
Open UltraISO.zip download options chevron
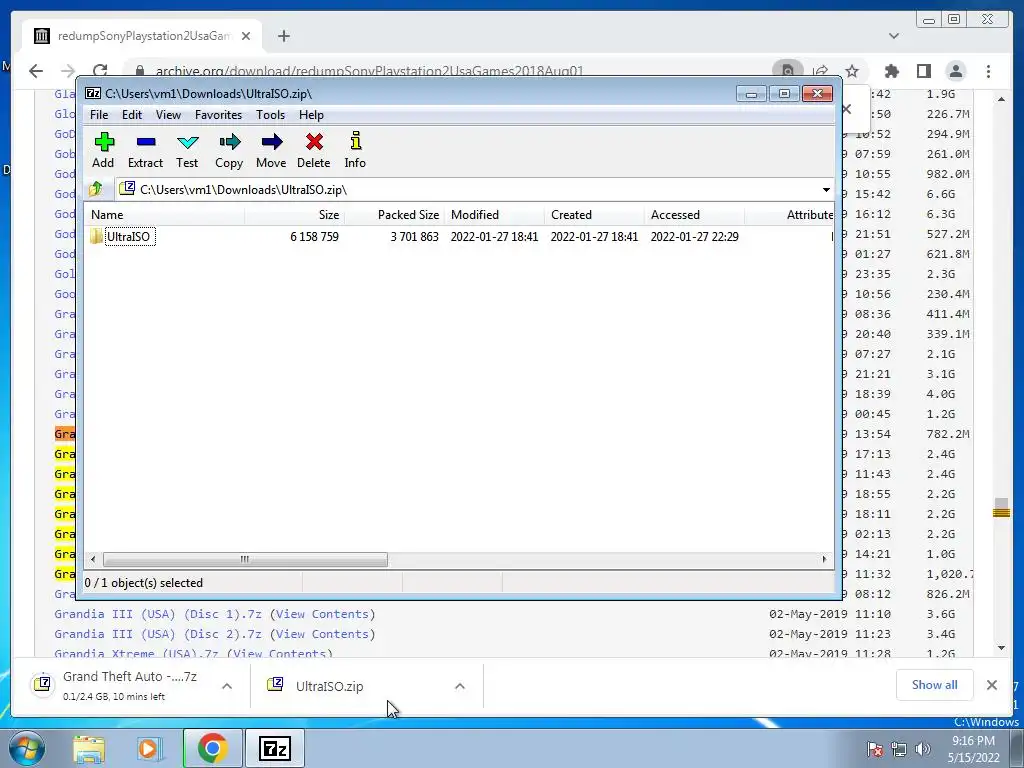pyautogui.click(x=460, y=686)
